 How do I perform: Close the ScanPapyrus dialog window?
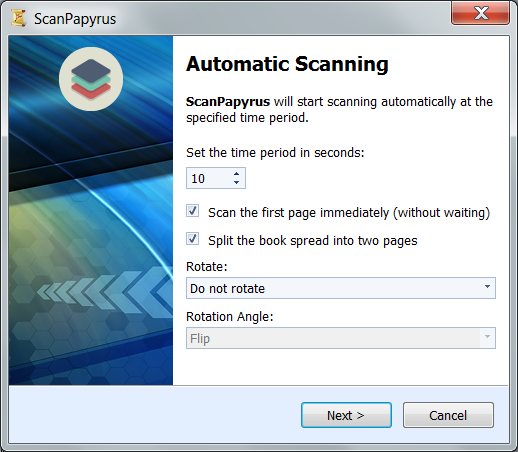click(x=480, y=14)
